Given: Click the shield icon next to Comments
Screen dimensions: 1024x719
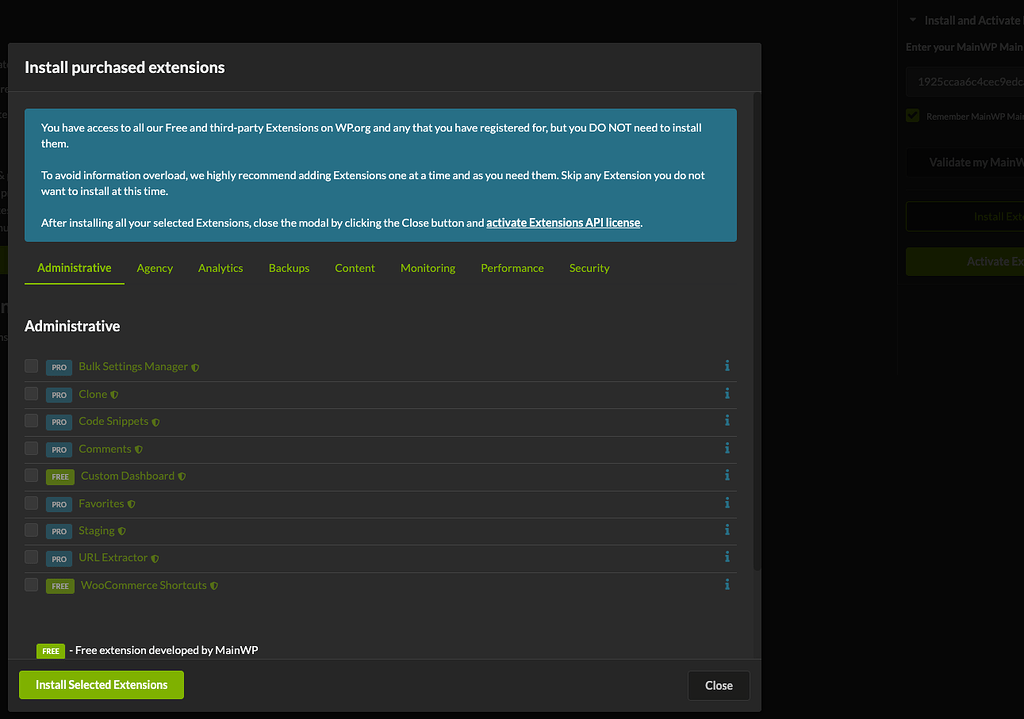Looking at the screenshot, I should (140, 448).
